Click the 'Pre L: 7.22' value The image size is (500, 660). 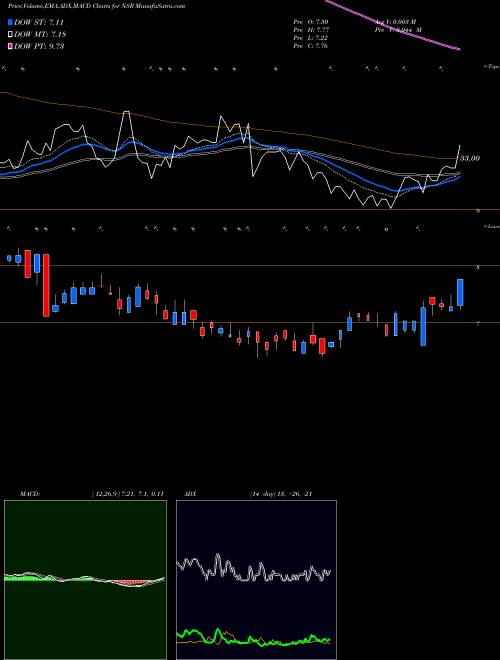tap(311, 38)
